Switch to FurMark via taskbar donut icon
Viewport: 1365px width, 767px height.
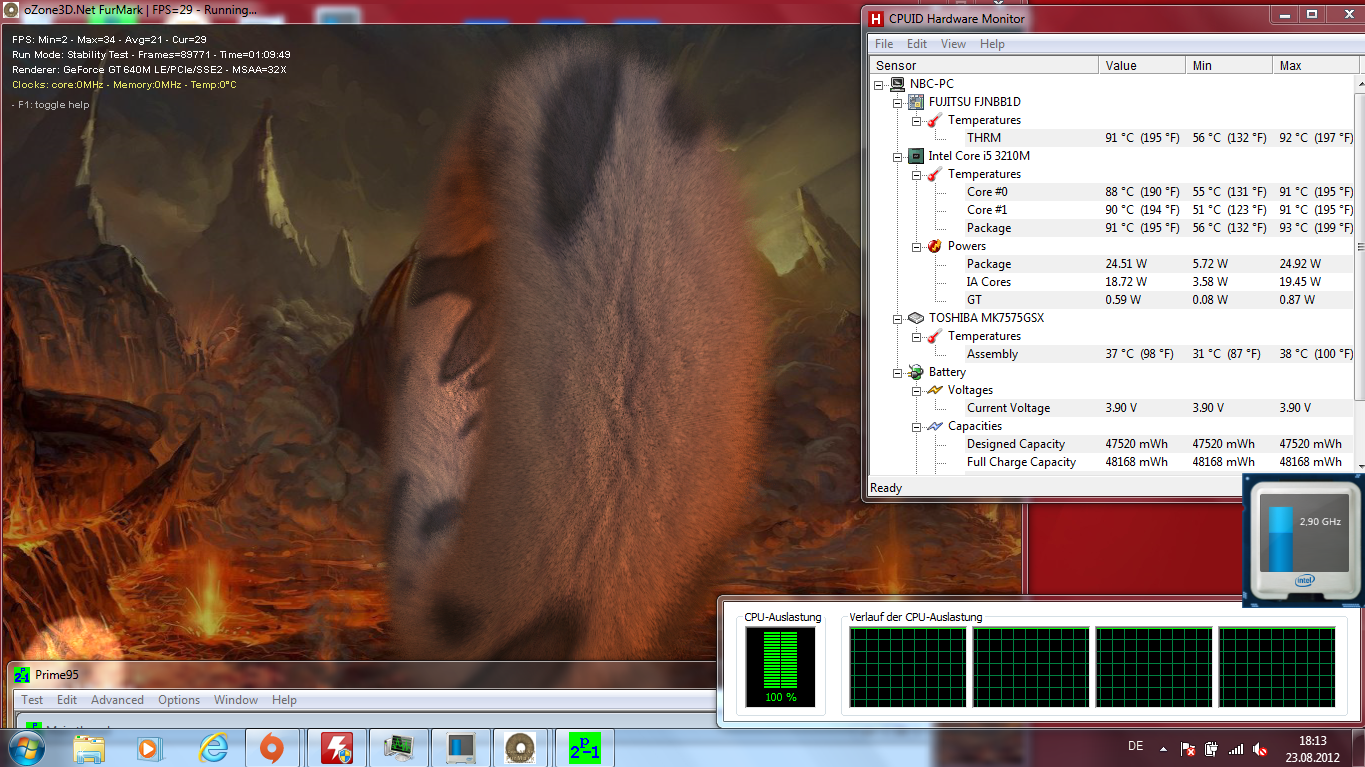pos(519,747)
